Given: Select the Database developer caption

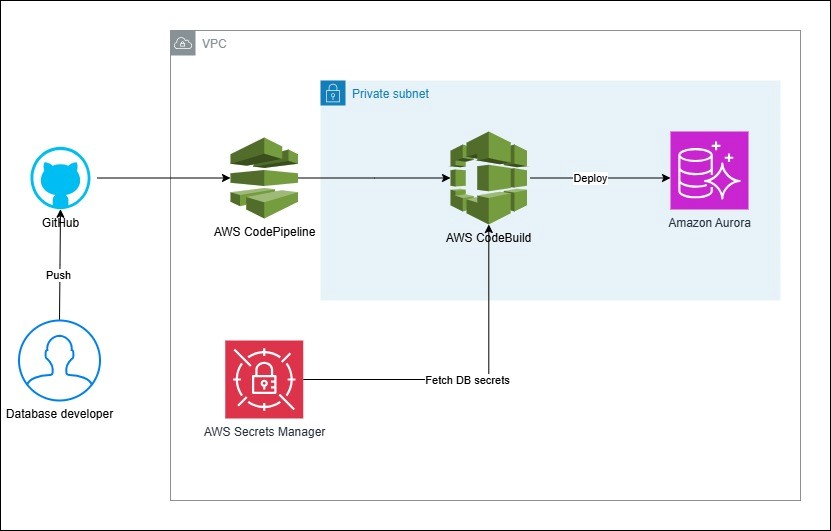Looking at the screenshot, I should point(59,414).
